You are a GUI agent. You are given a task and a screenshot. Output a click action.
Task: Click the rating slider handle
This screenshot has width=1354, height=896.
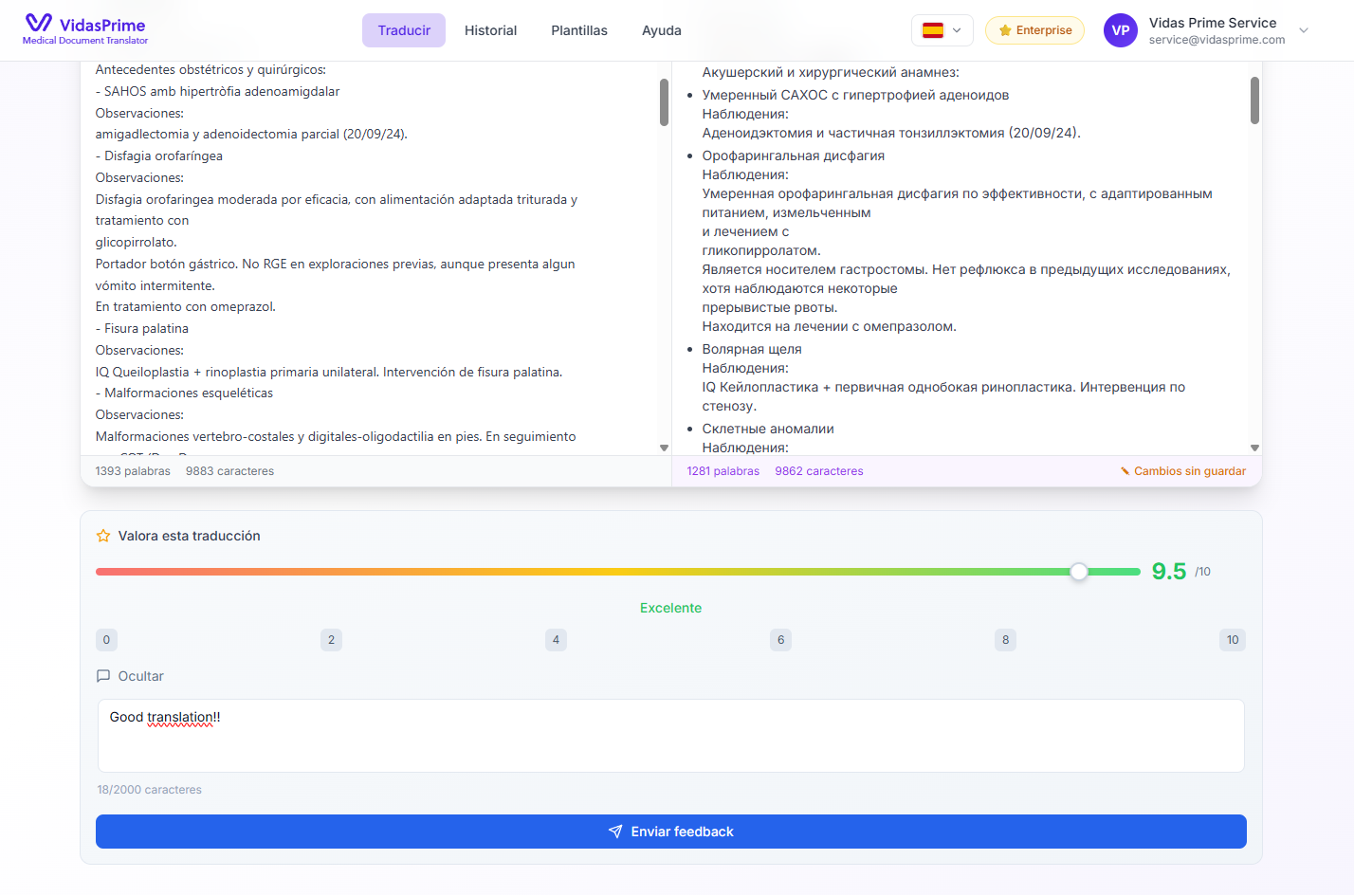(x=1079, y=572)
